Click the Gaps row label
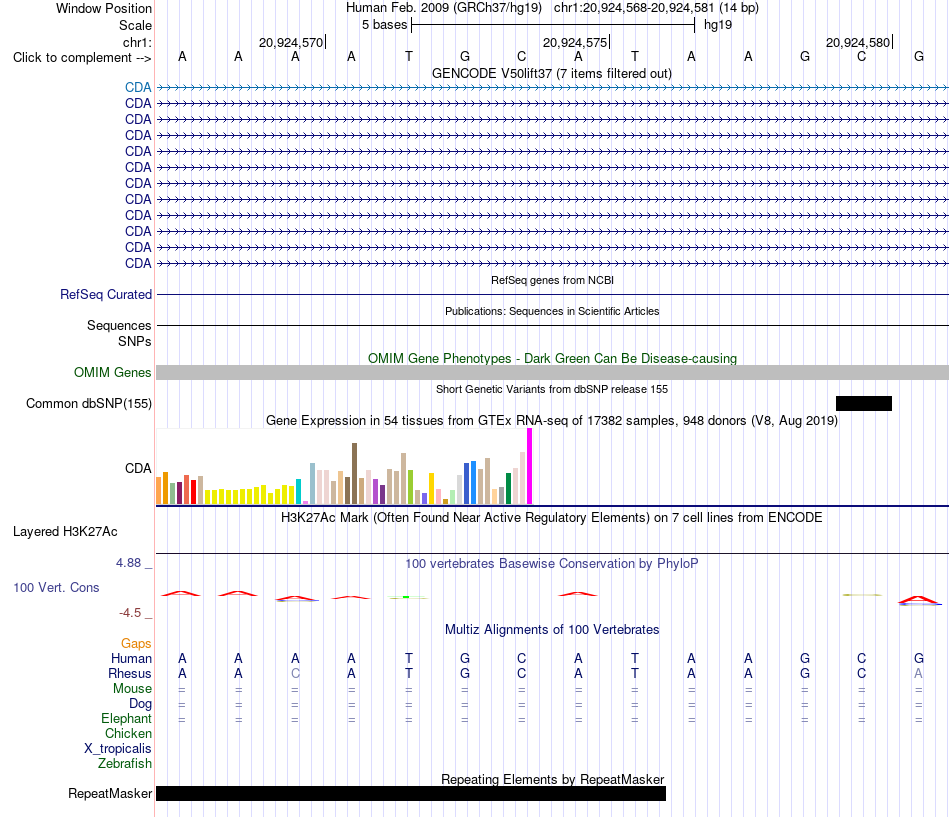Screen dimensions: 950x817 136,643
